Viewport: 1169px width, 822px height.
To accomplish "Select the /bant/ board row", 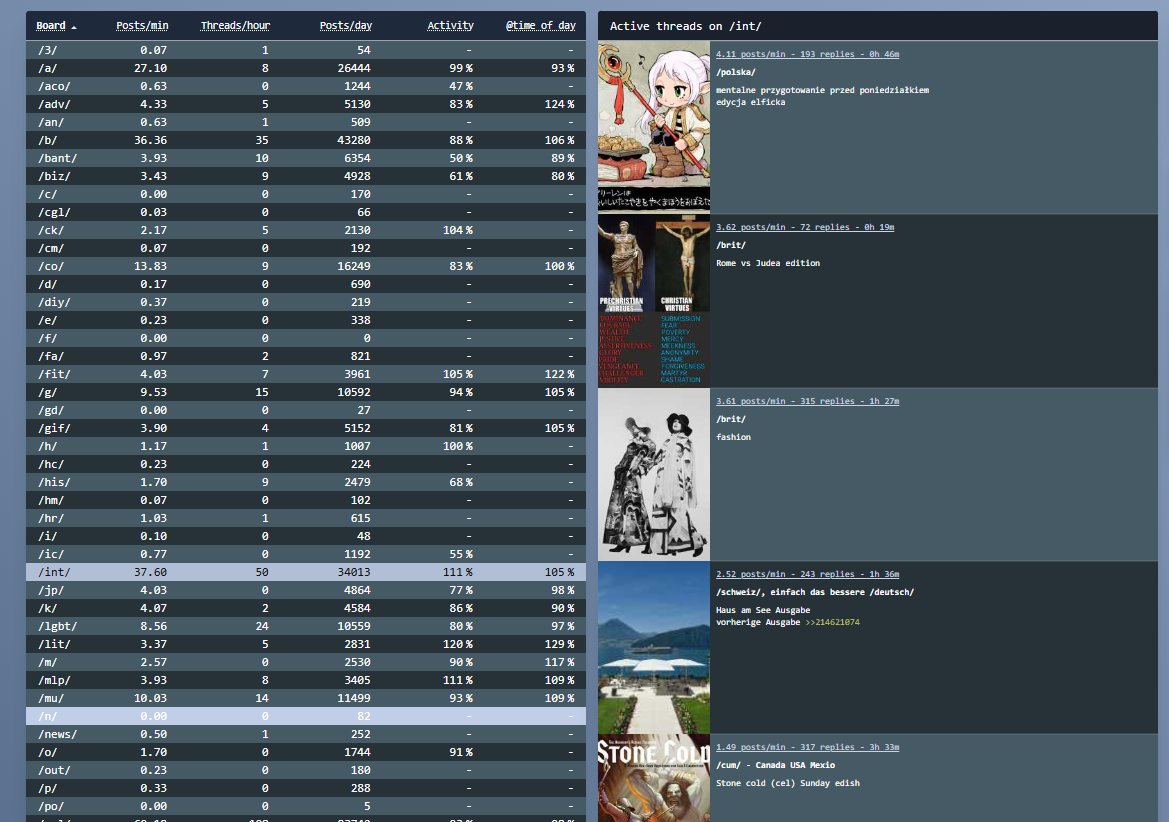I will coord(306,158).
